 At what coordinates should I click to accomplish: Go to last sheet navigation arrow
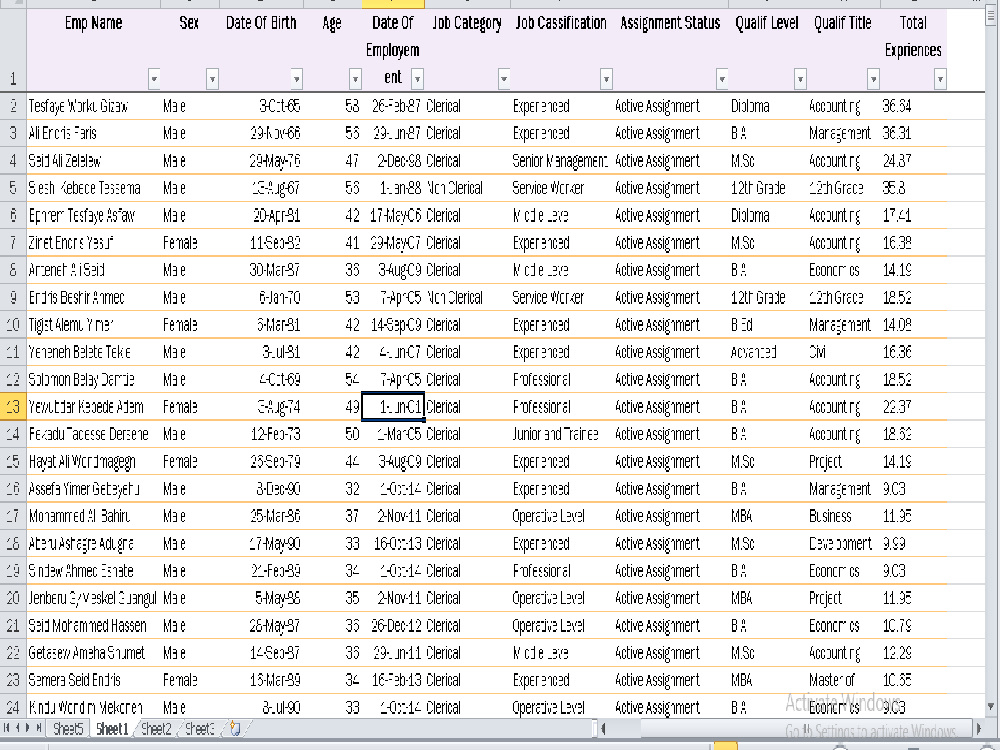39,728
